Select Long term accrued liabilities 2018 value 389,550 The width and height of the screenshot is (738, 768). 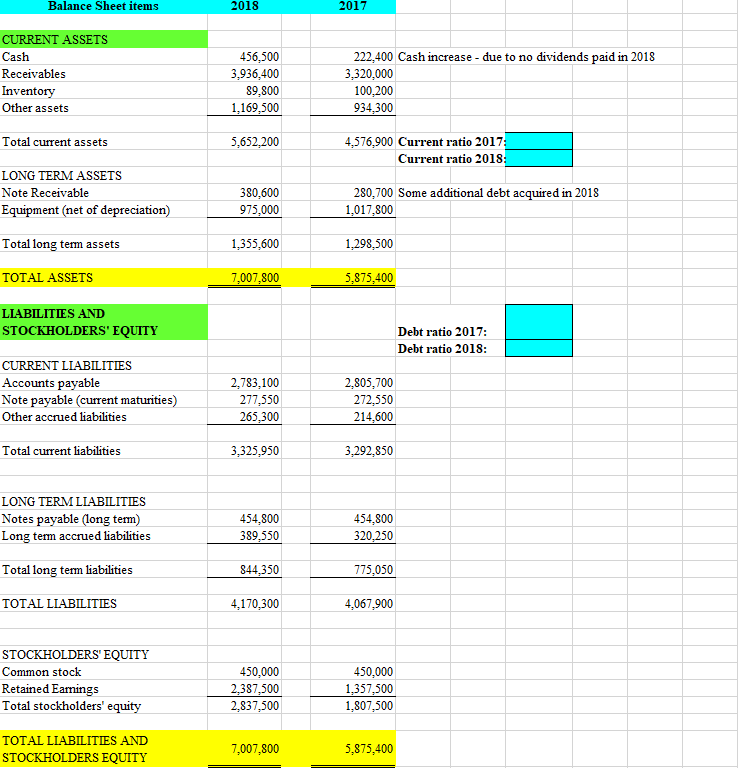259,536
